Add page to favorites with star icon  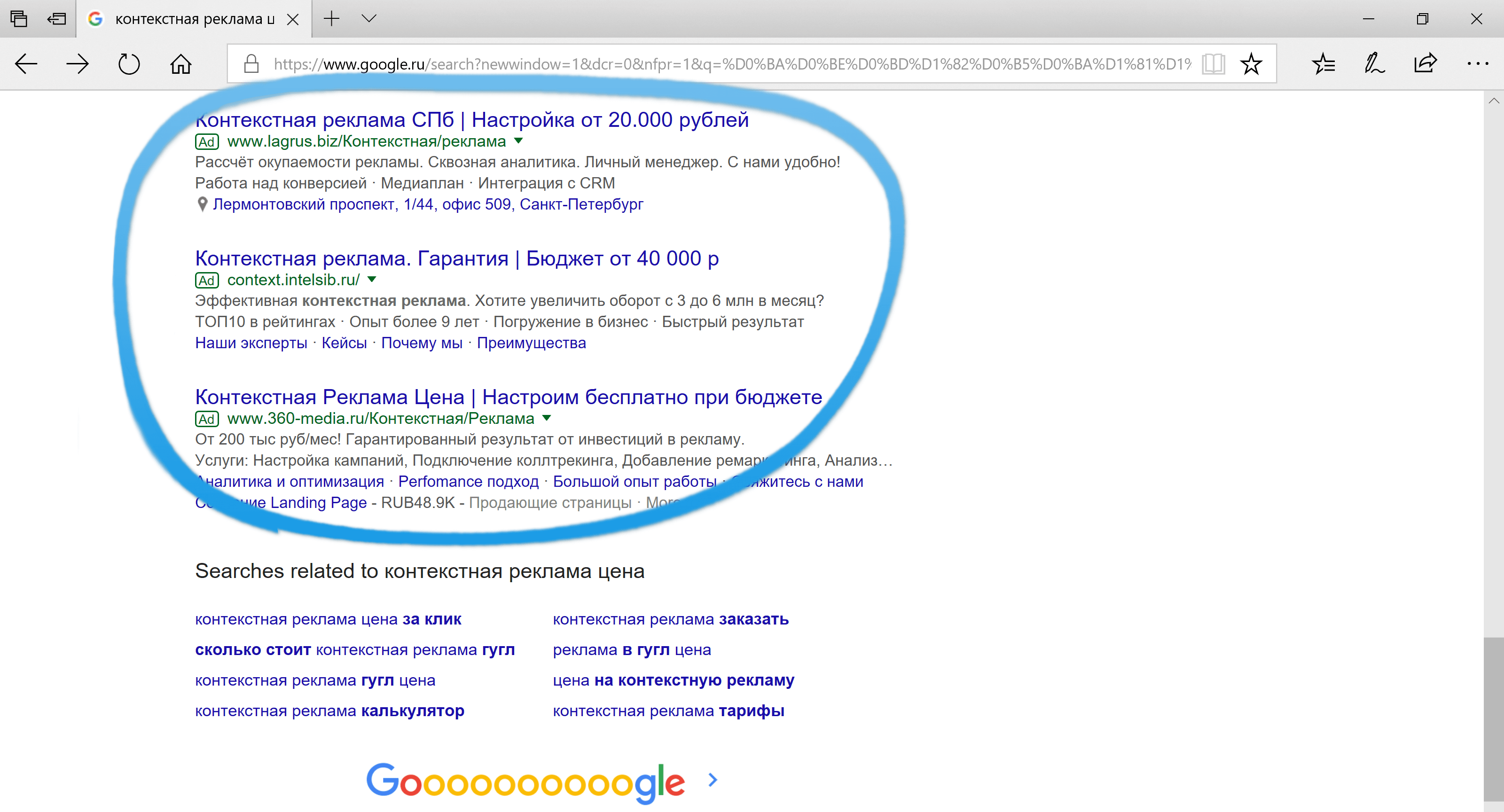pos(1251,63)
